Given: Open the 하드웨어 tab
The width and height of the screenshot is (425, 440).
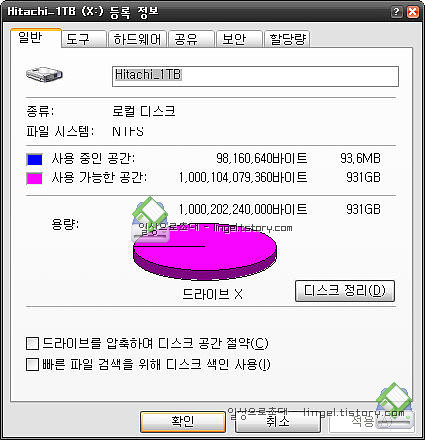Looking at the screenshot, I should coord(137,39).
